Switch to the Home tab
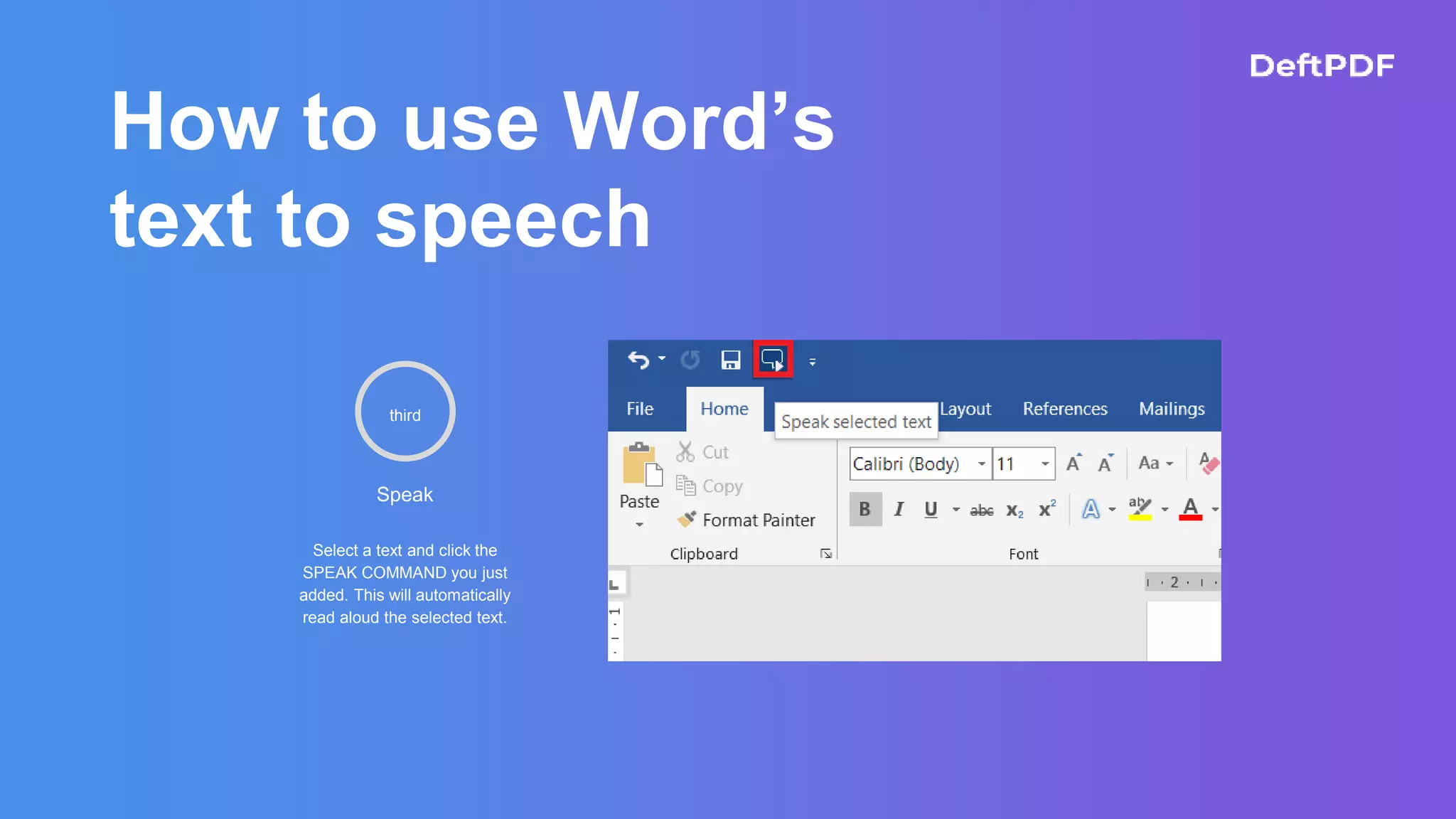Screen dimensions: 1456x819 tap(724, 409)
